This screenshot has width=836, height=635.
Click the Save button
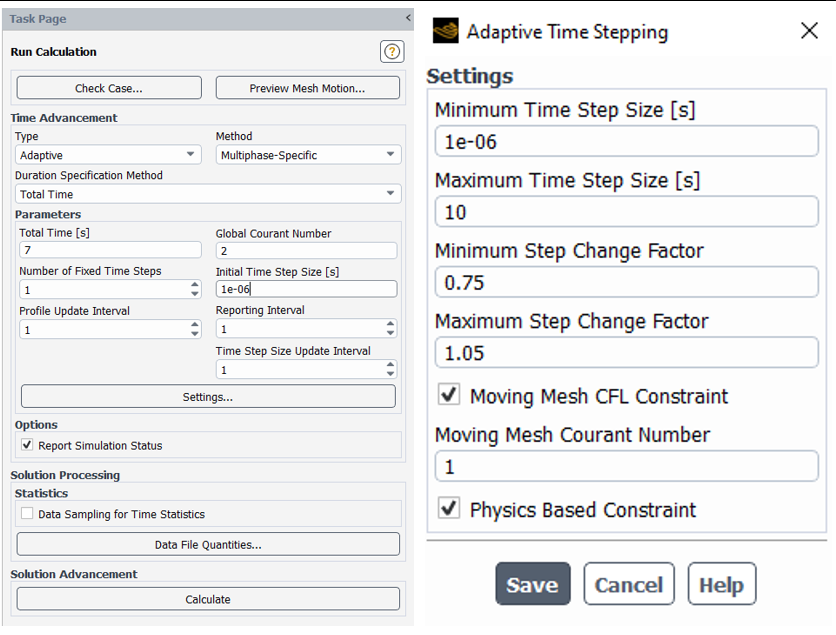coord(533,584)
